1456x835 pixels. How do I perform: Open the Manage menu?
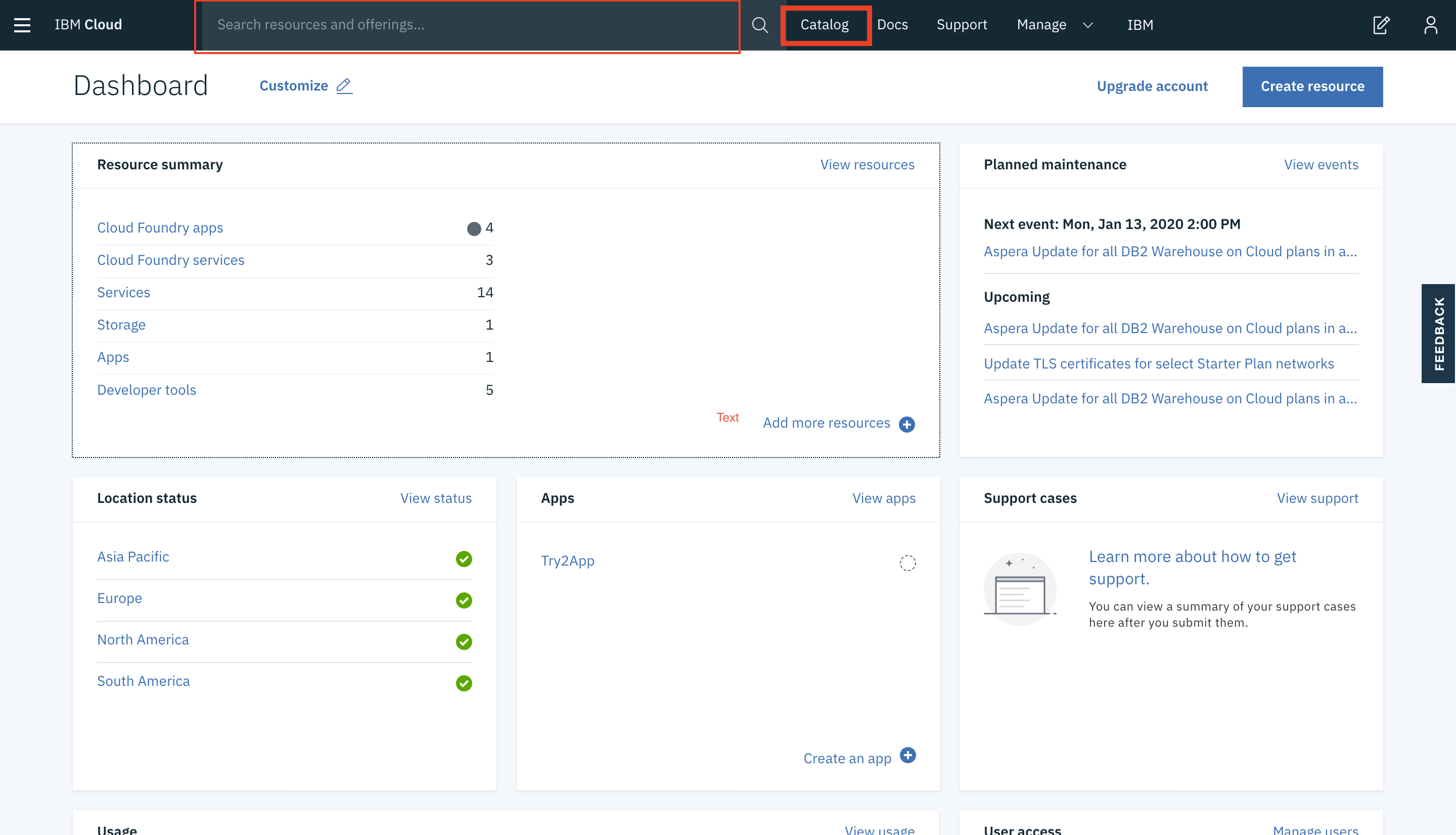[x=1041, y=25]
